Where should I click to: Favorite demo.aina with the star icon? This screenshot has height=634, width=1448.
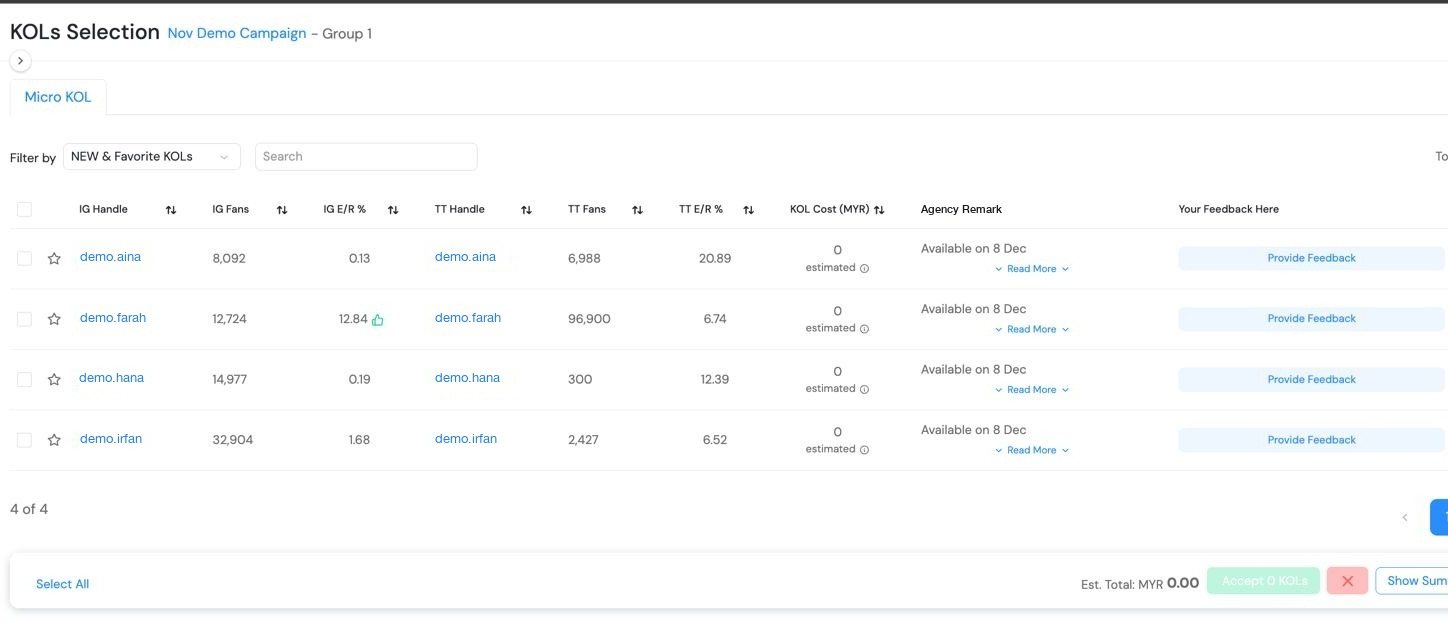coord(54,259)
